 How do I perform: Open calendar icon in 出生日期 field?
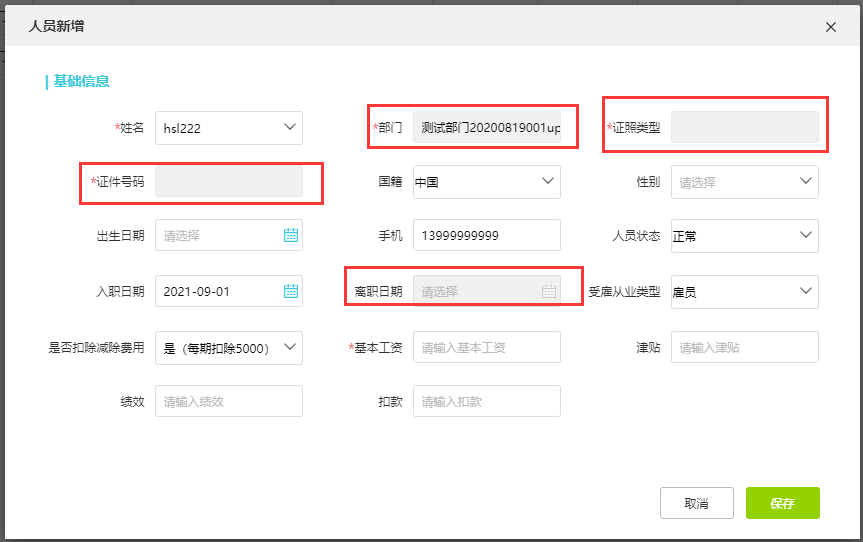pyautogui.click(x=291, y=236)
